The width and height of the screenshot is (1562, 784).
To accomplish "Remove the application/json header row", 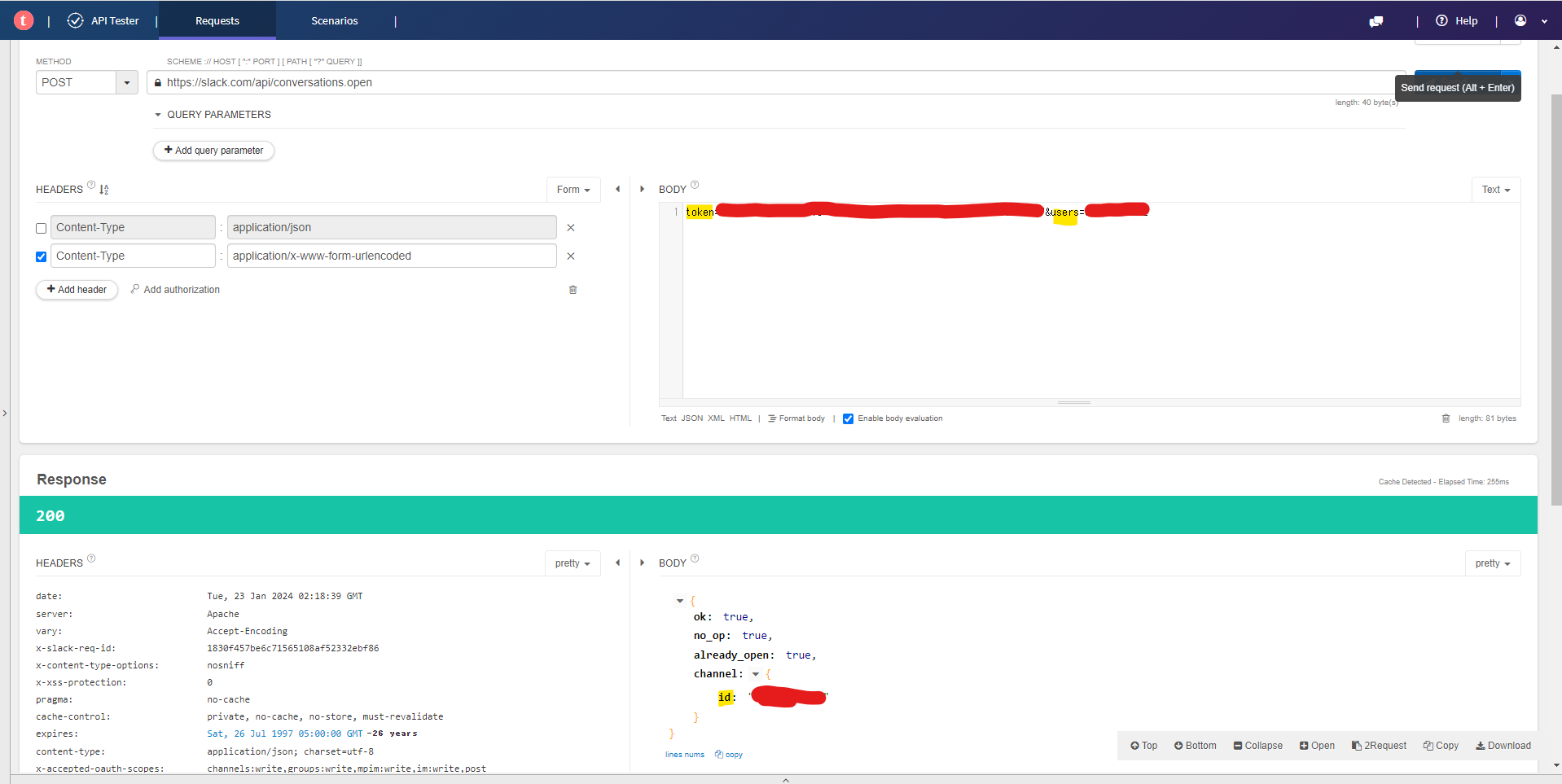I will tap(571, 228).
